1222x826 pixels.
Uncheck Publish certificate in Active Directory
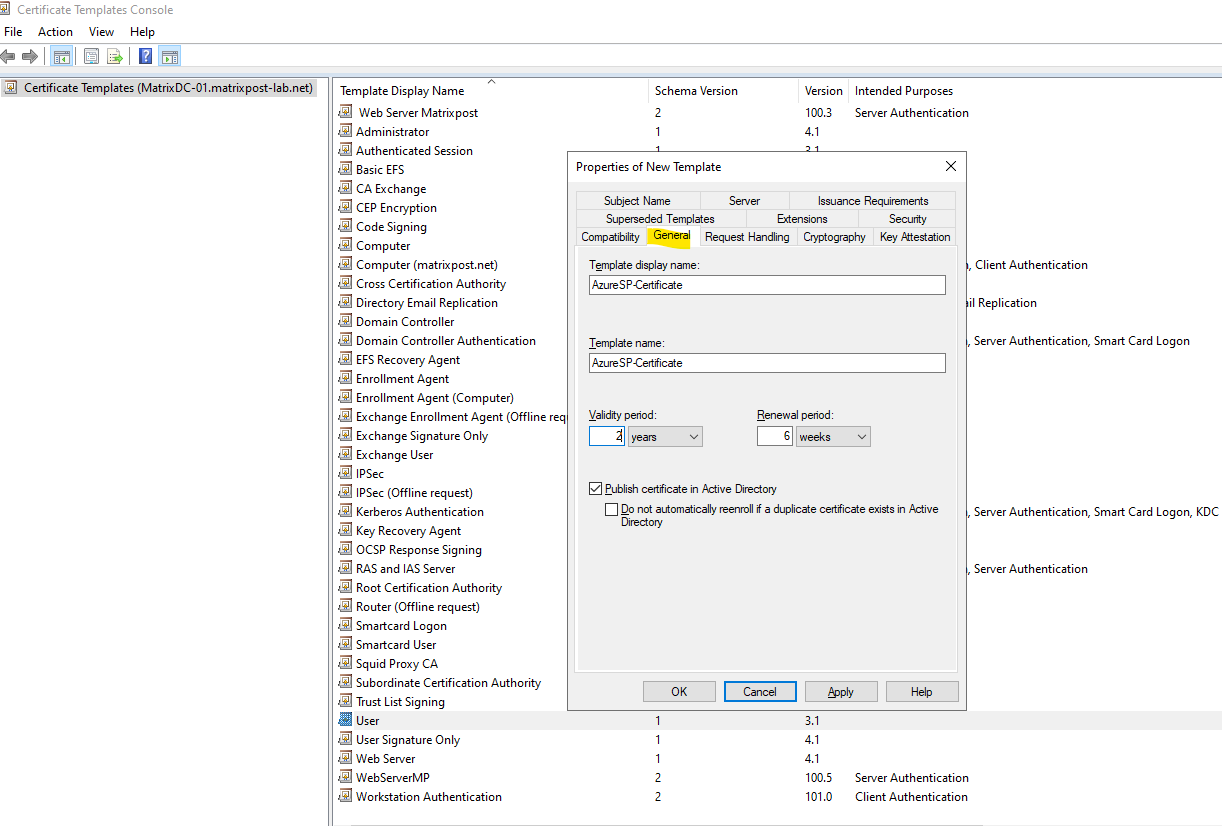pos(597,489)
